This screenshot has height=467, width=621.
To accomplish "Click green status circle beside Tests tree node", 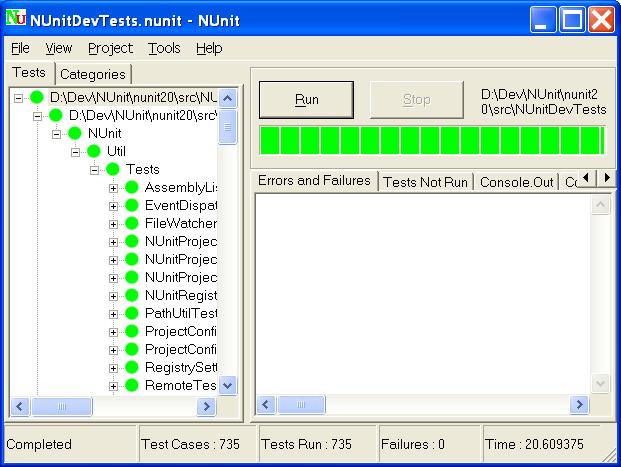I will click(113, 170).
